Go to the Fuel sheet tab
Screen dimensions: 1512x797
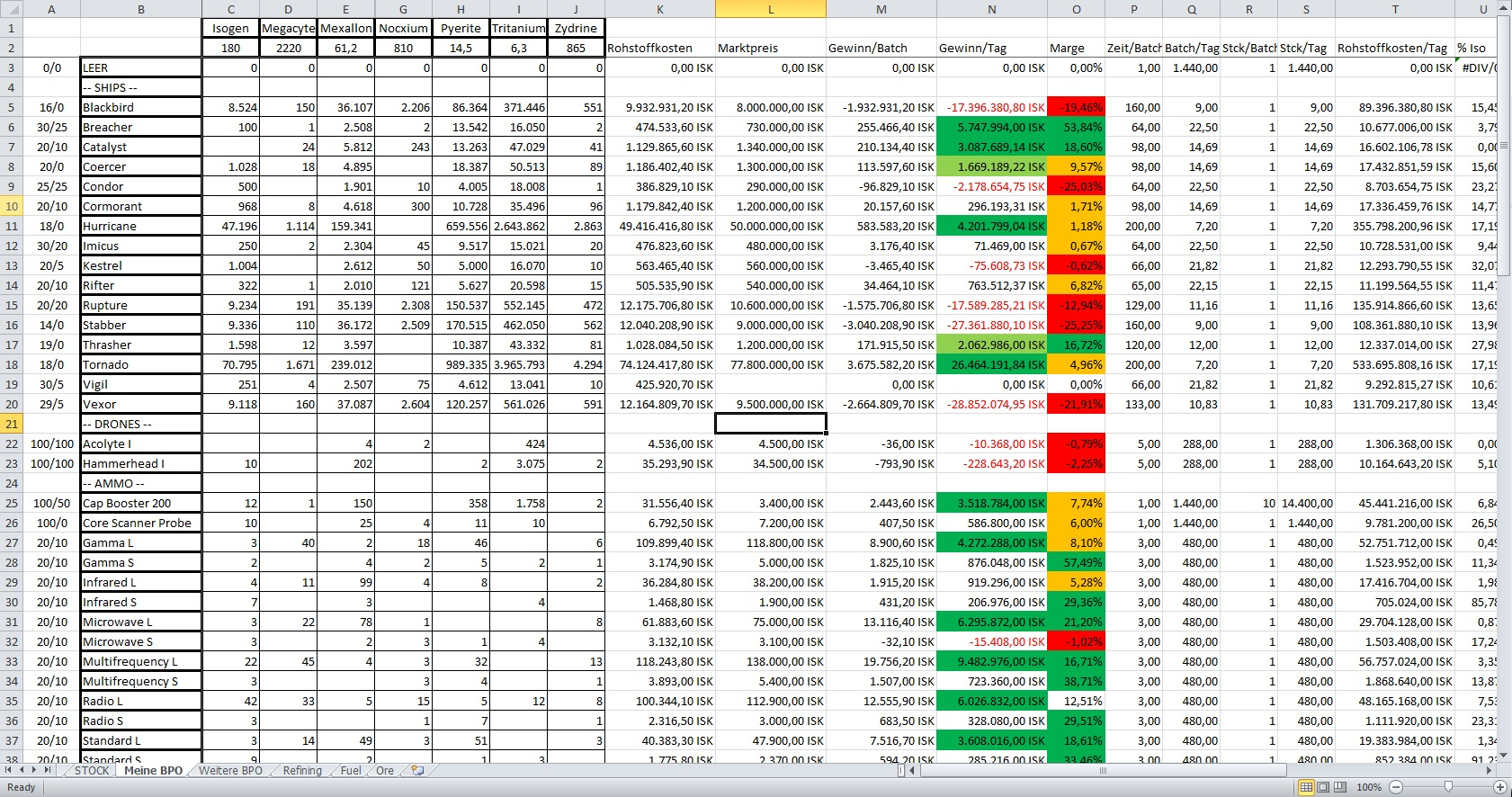[351, 771]
